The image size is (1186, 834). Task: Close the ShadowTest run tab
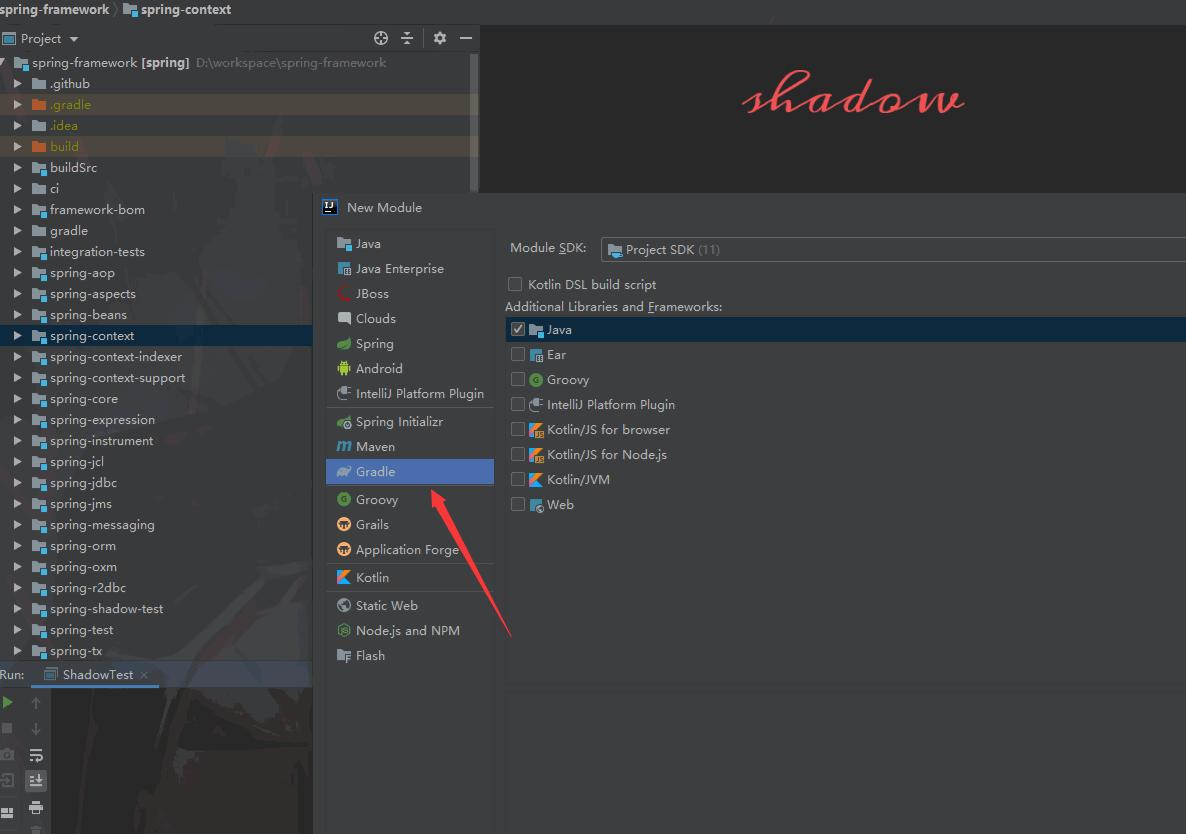tap(144, 674)
